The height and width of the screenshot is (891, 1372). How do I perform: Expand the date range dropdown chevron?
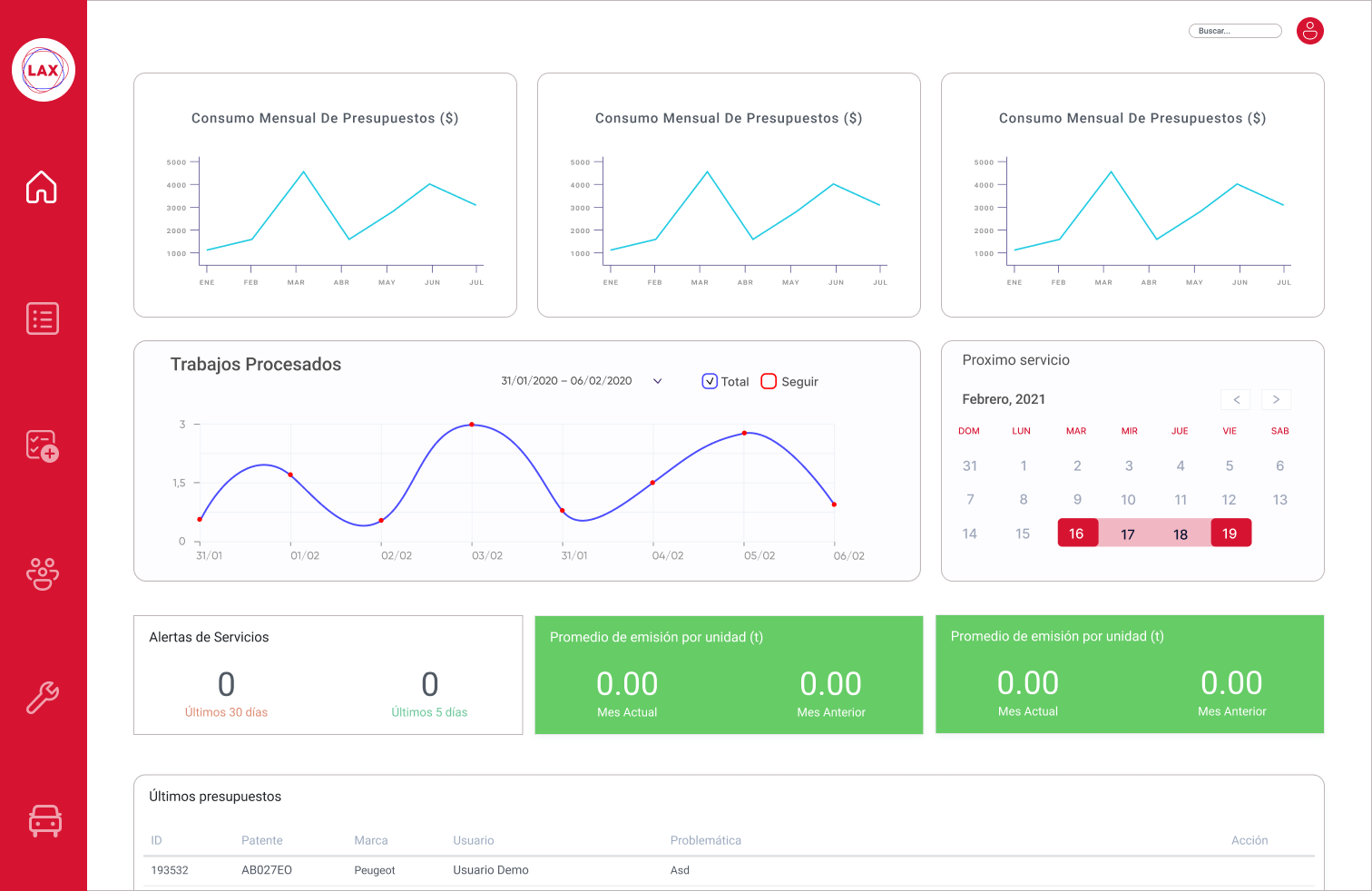click(658, 381)
